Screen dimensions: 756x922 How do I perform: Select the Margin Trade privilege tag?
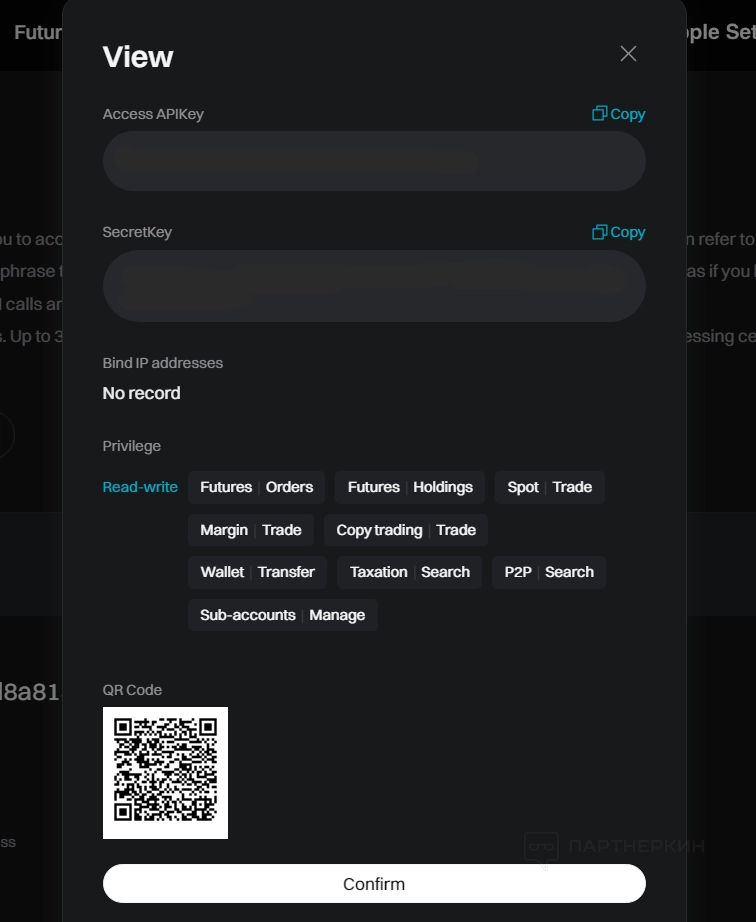(x=251, y=530)
